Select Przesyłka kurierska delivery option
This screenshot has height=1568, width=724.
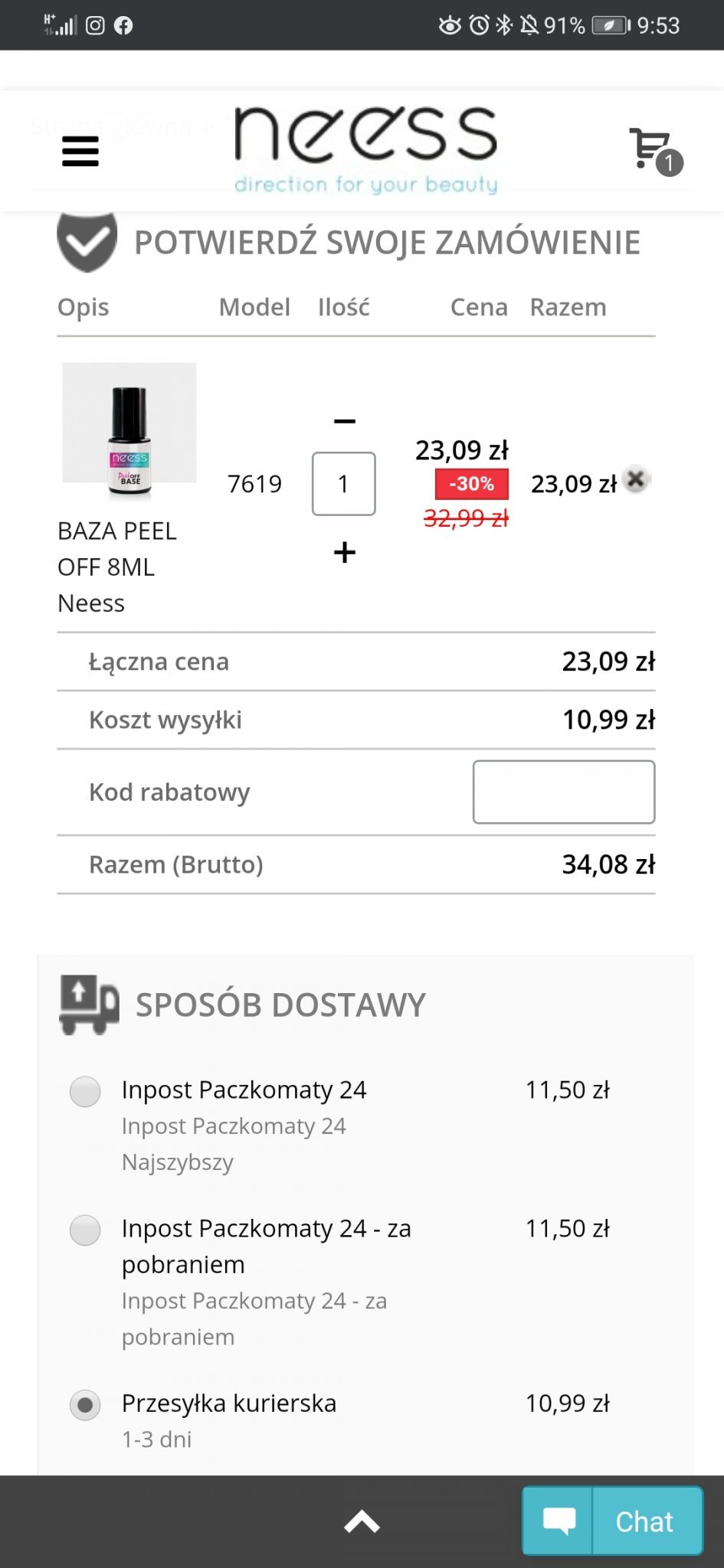point(85,1405)
